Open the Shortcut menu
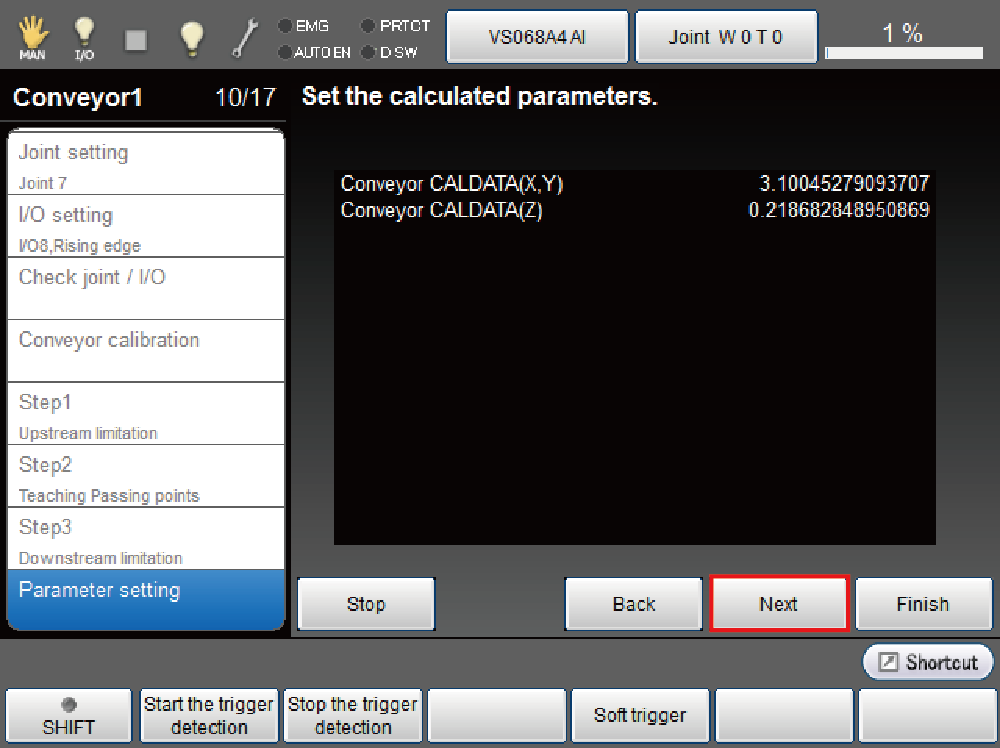 click(928, 662)
